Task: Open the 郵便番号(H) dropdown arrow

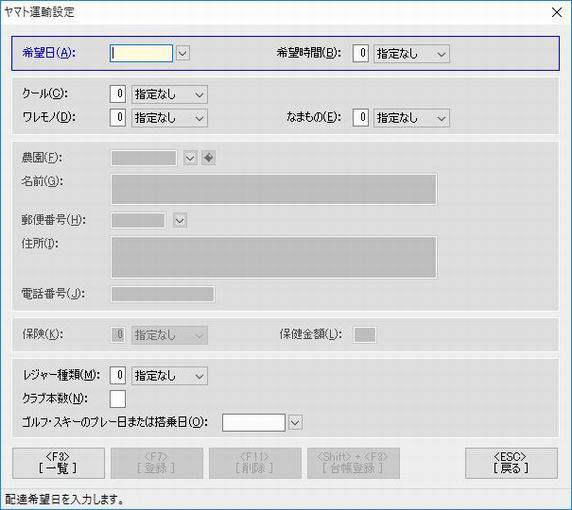Action: (180, 220)
